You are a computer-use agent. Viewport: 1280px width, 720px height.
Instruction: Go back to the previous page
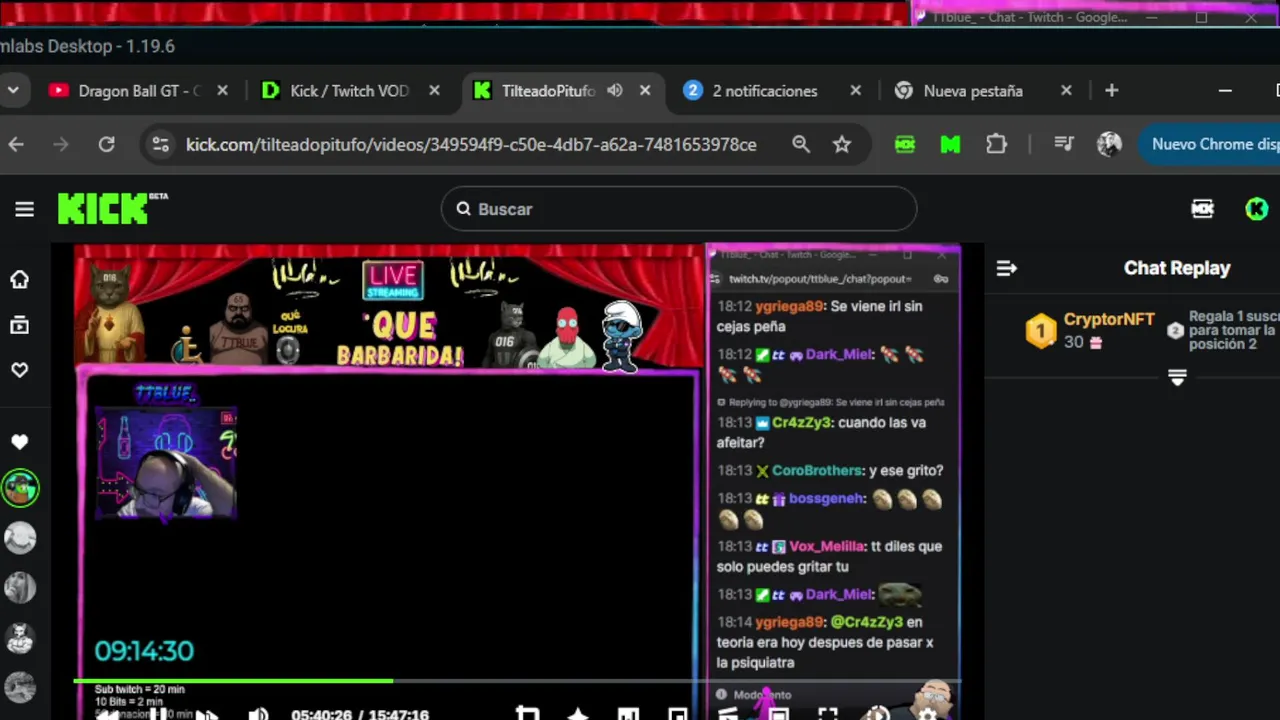(x=16, y=144)
